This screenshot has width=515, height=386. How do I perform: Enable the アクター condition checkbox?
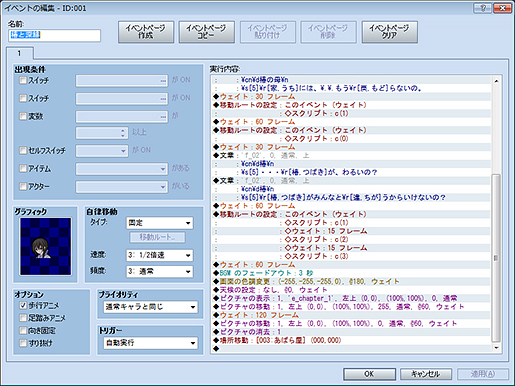[23, 186]
